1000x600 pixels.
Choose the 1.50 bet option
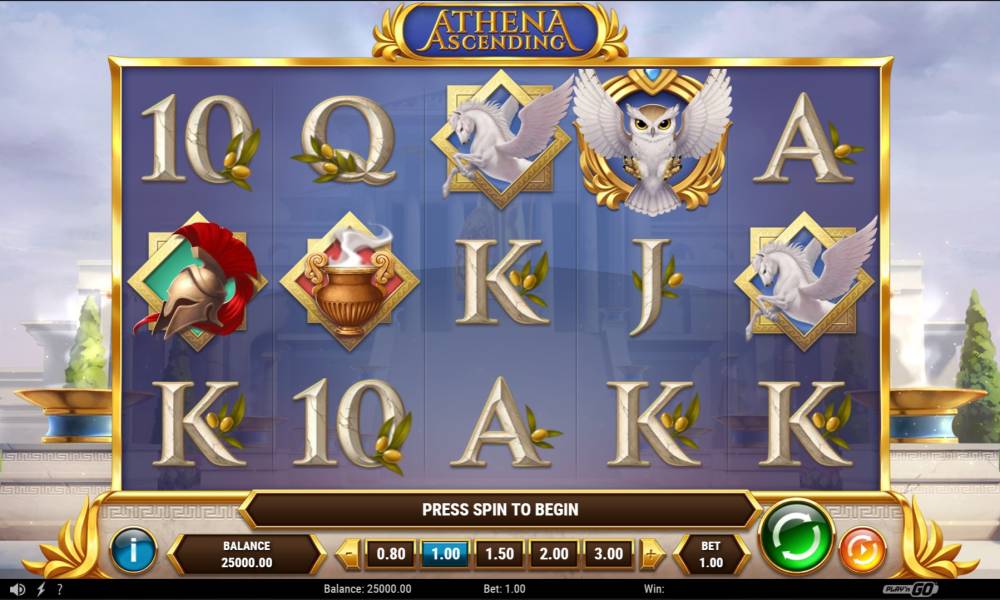pos(499,553)
